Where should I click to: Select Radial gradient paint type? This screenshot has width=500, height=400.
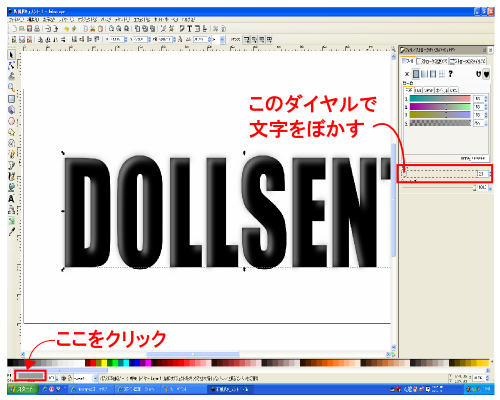[433, 74]
